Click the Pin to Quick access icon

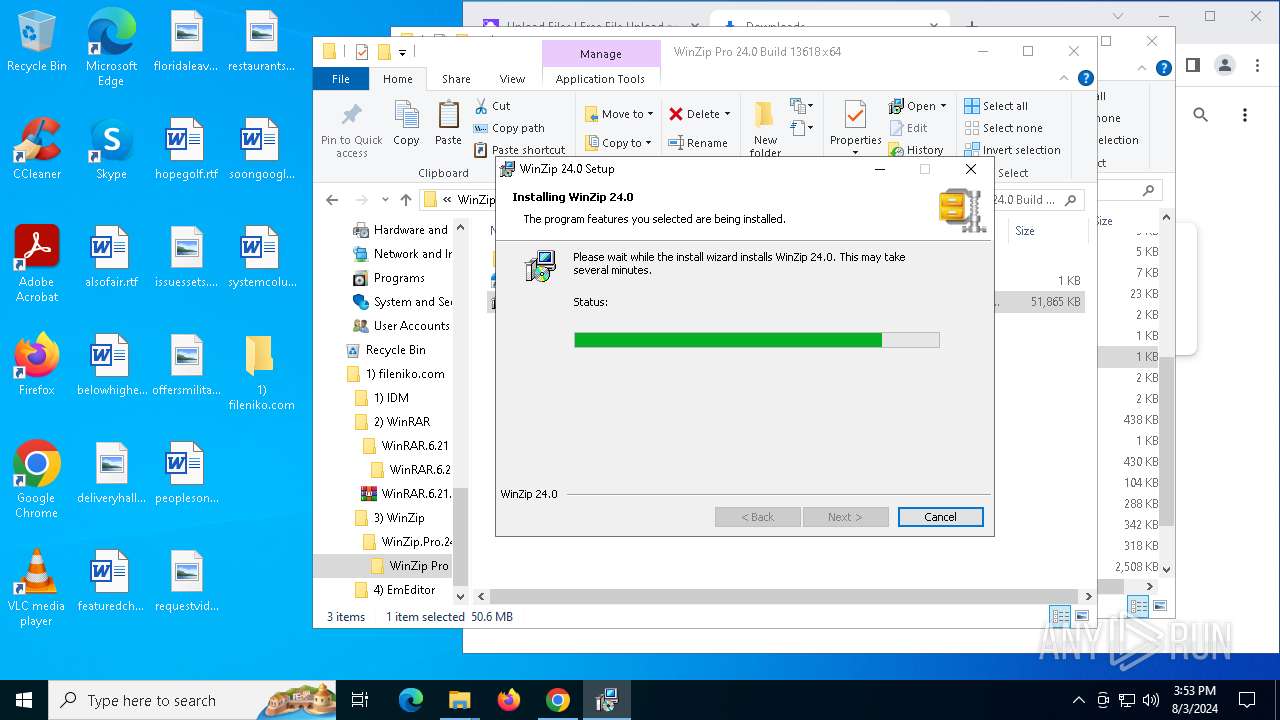coord(351,114)
